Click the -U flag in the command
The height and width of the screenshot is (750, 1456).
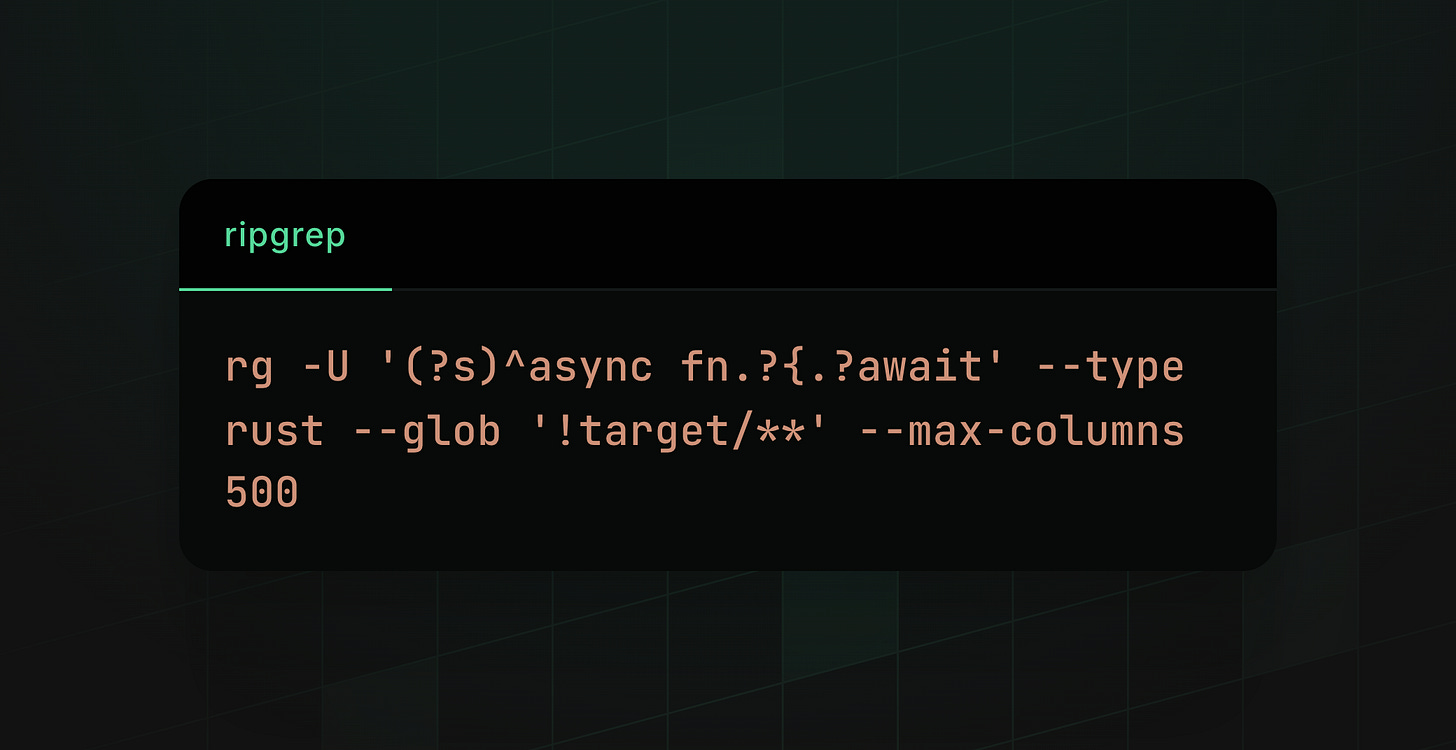point(326,366)
